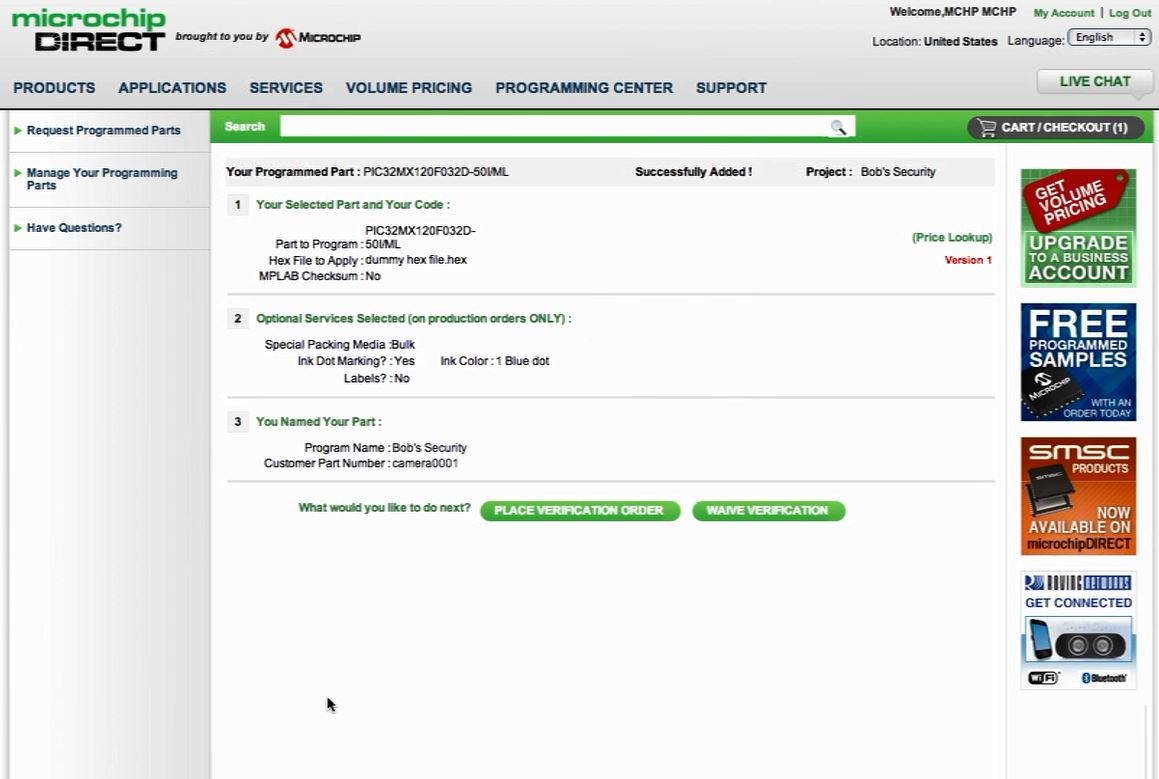Start a LIVE CHAT session
Viewport: 1159px width, 779px height.
1095,82
